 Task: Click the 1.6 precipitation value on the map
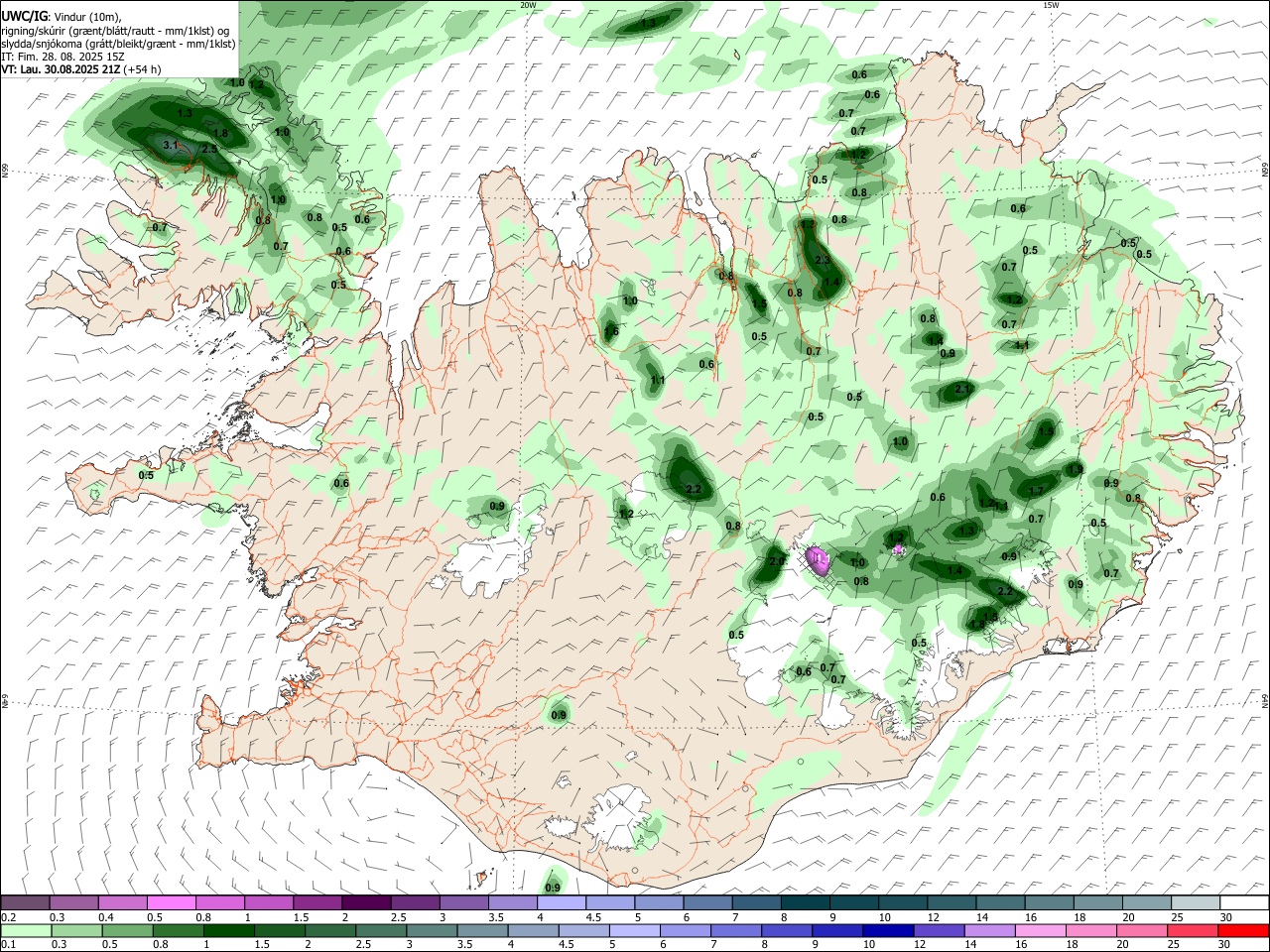[x=611, y=331]
